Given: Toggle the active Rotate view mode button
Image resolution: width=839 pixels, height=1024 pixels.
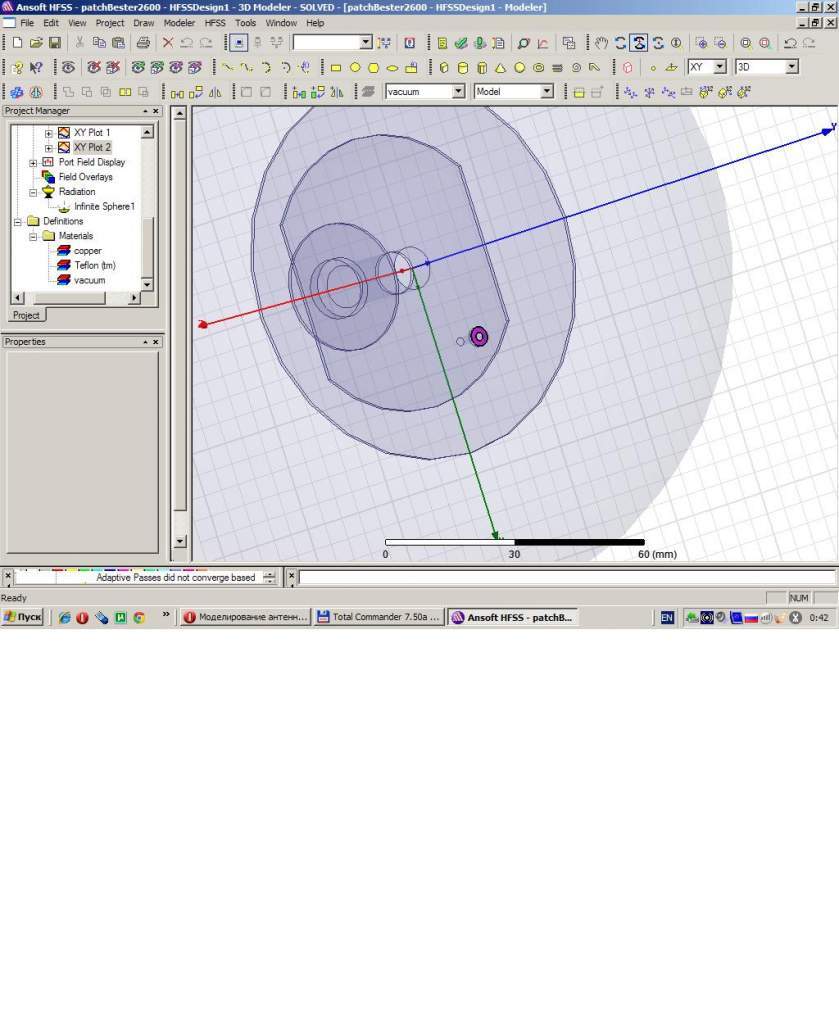Looking at the screenshot, I should (x=638, y=43).
